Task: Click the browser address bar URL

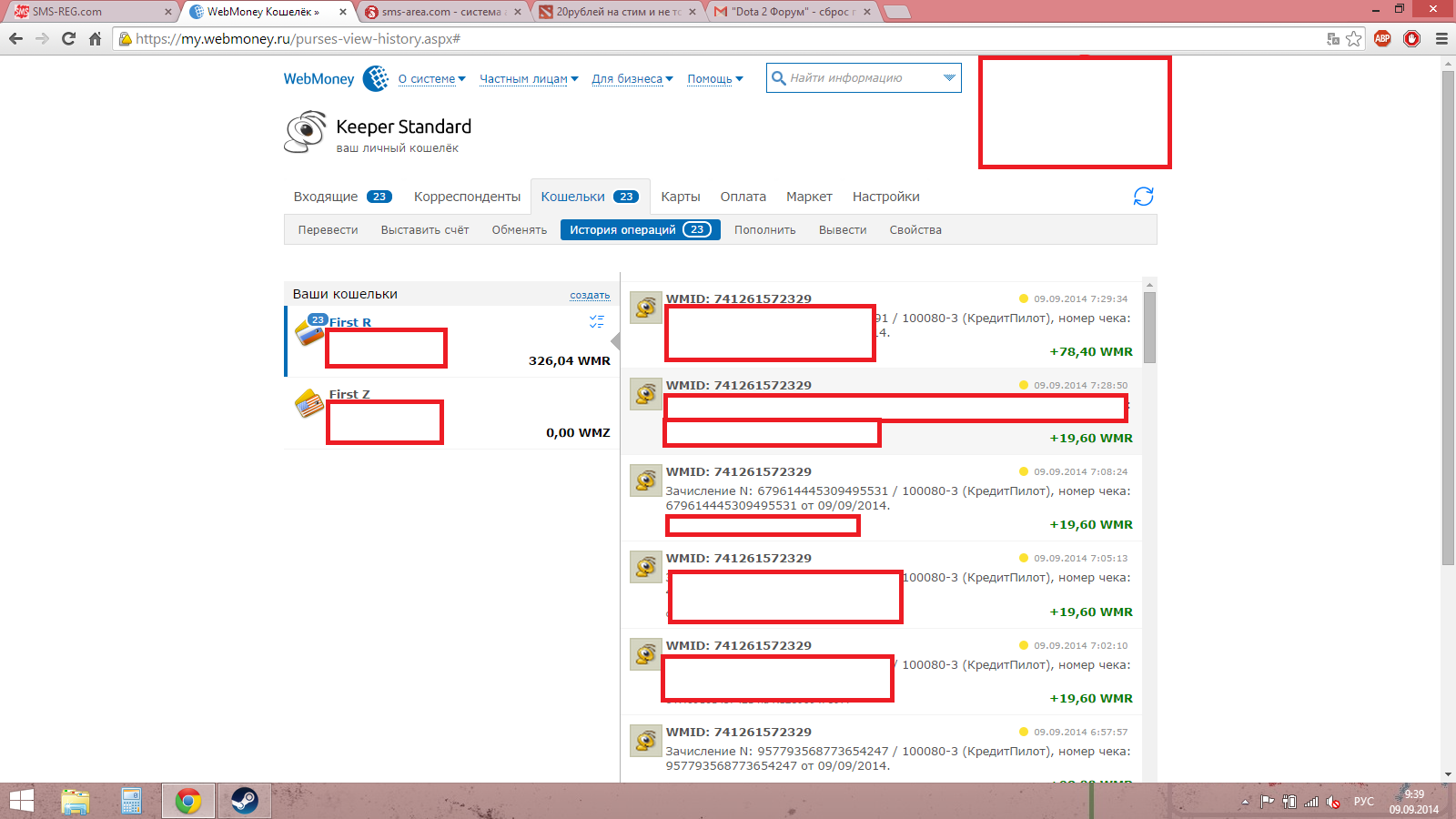Action: pyautogui.click(x=298, y=39)
